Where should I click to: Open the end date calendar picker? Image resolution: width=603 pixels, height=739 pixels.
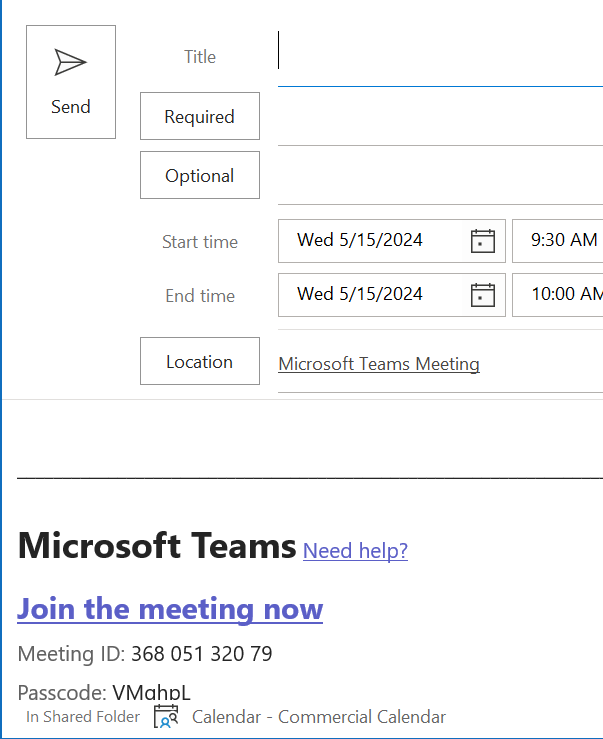click(483, 295)
